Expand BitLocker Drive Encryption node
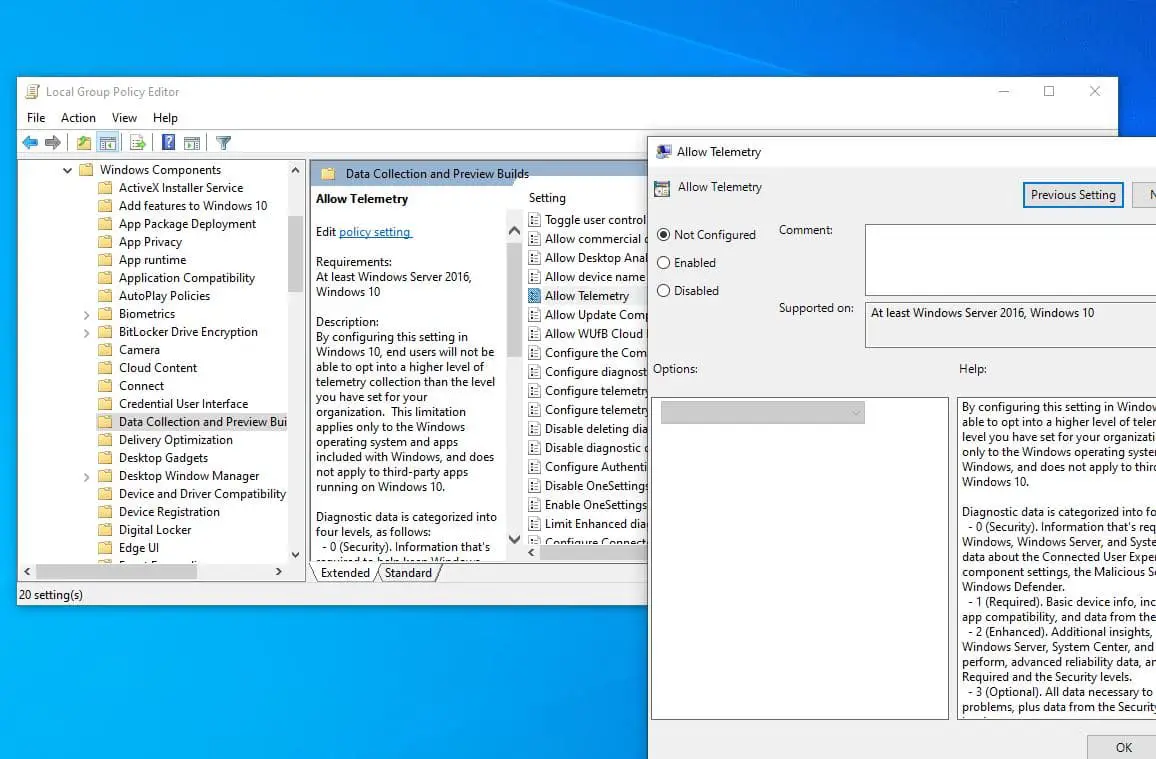 pyautogui.click(x=86, y=332)
